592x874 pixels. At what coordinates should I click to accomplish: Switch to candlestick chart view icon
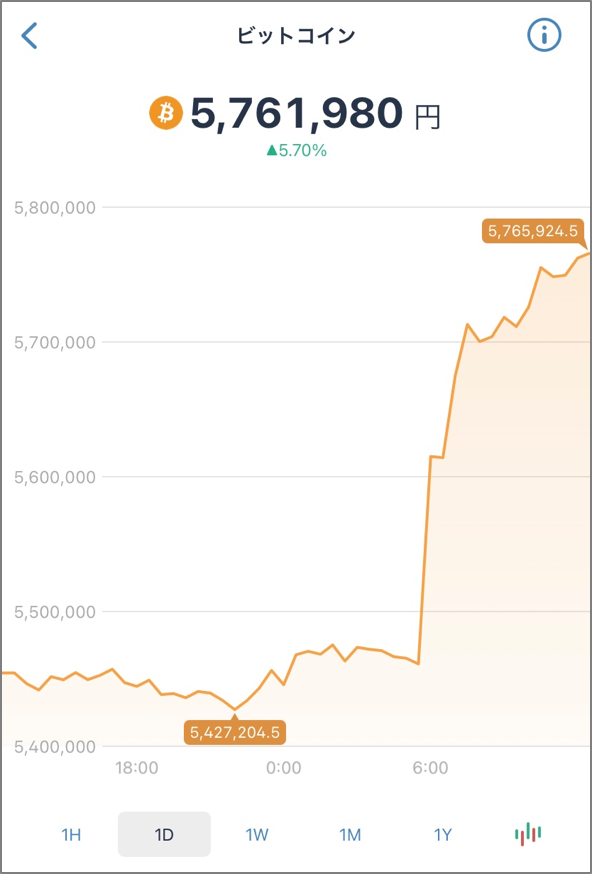point(528,834)
